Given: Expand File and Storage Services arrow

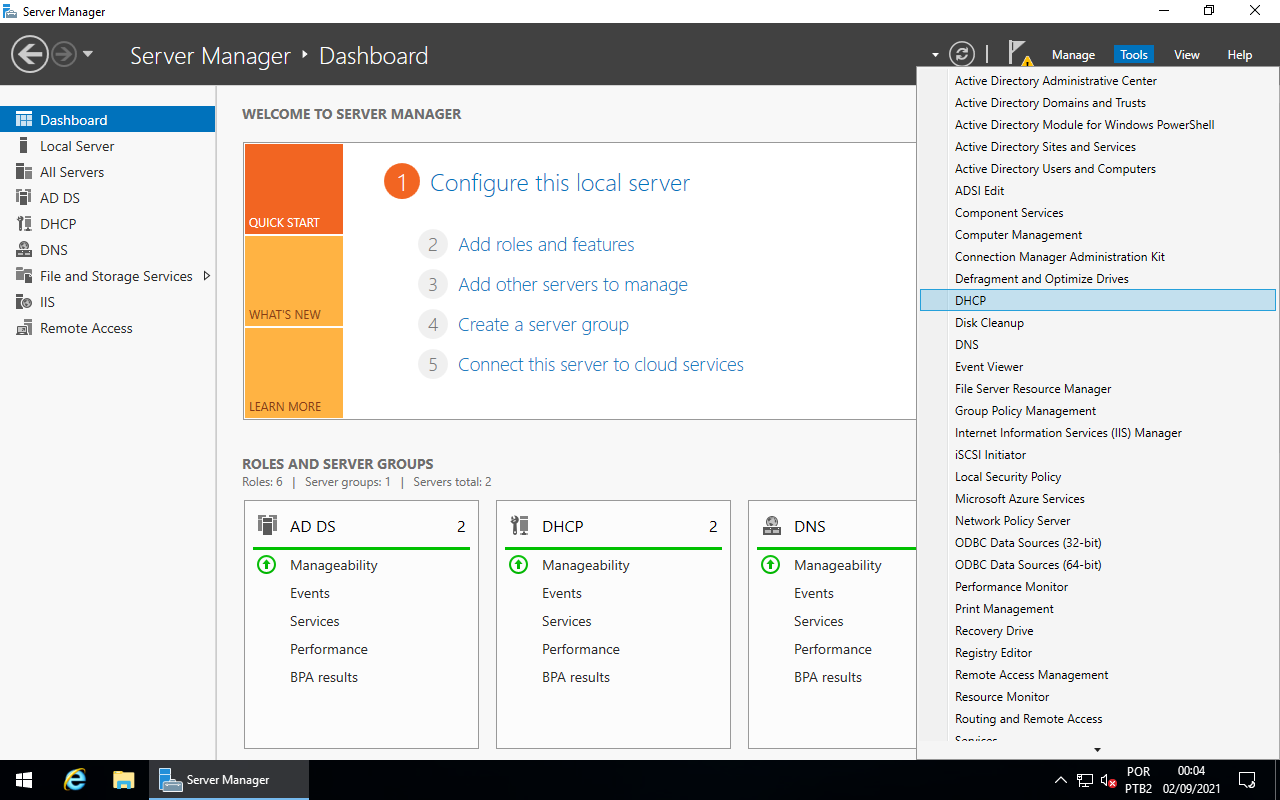Looking at the screenshot, I should (207, 276).
